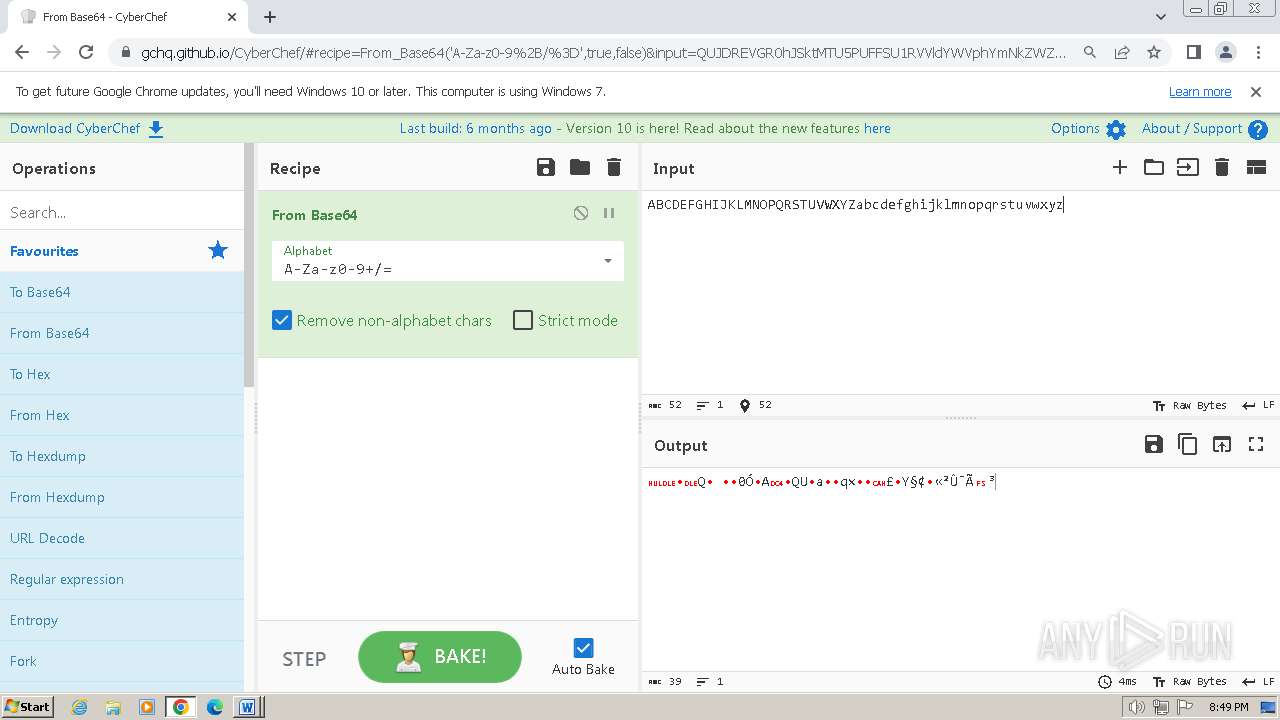The image size is (1280, 720).
Task: Open Microsoft Word from taskbar
Action: pyautogui.click(x=247, y=707)
